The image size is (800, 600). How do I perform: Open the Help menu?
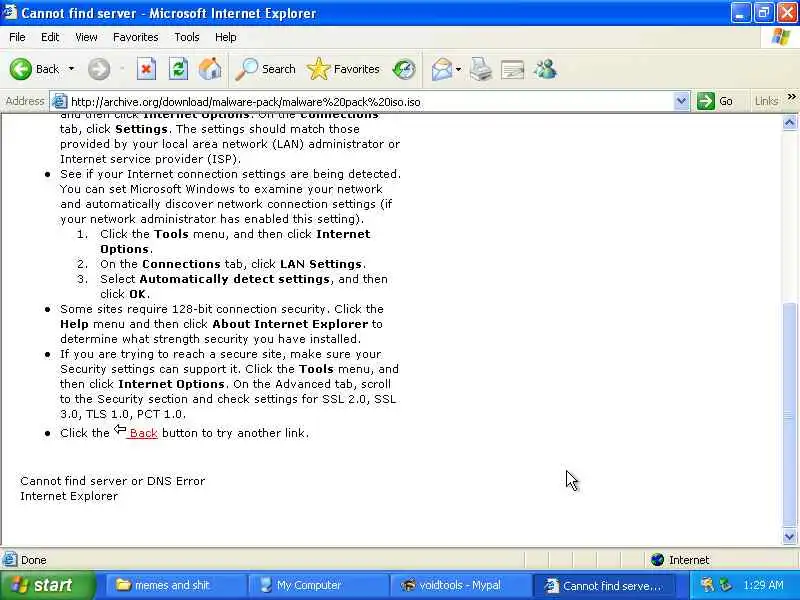pos(226,37)
